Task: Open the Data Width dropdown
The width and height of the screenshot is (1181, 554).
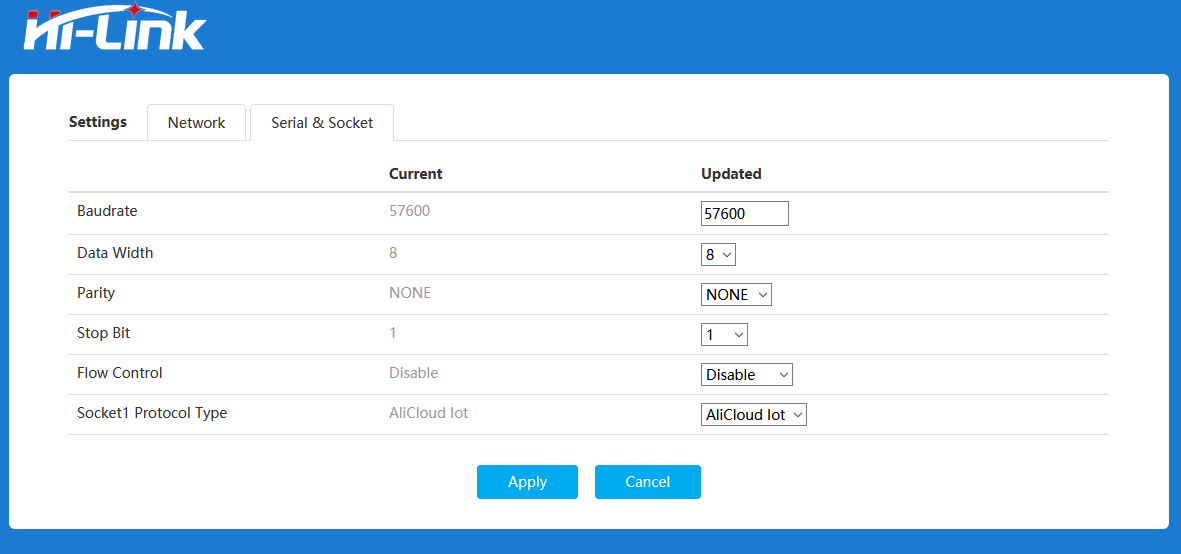Action: point(718,255)
